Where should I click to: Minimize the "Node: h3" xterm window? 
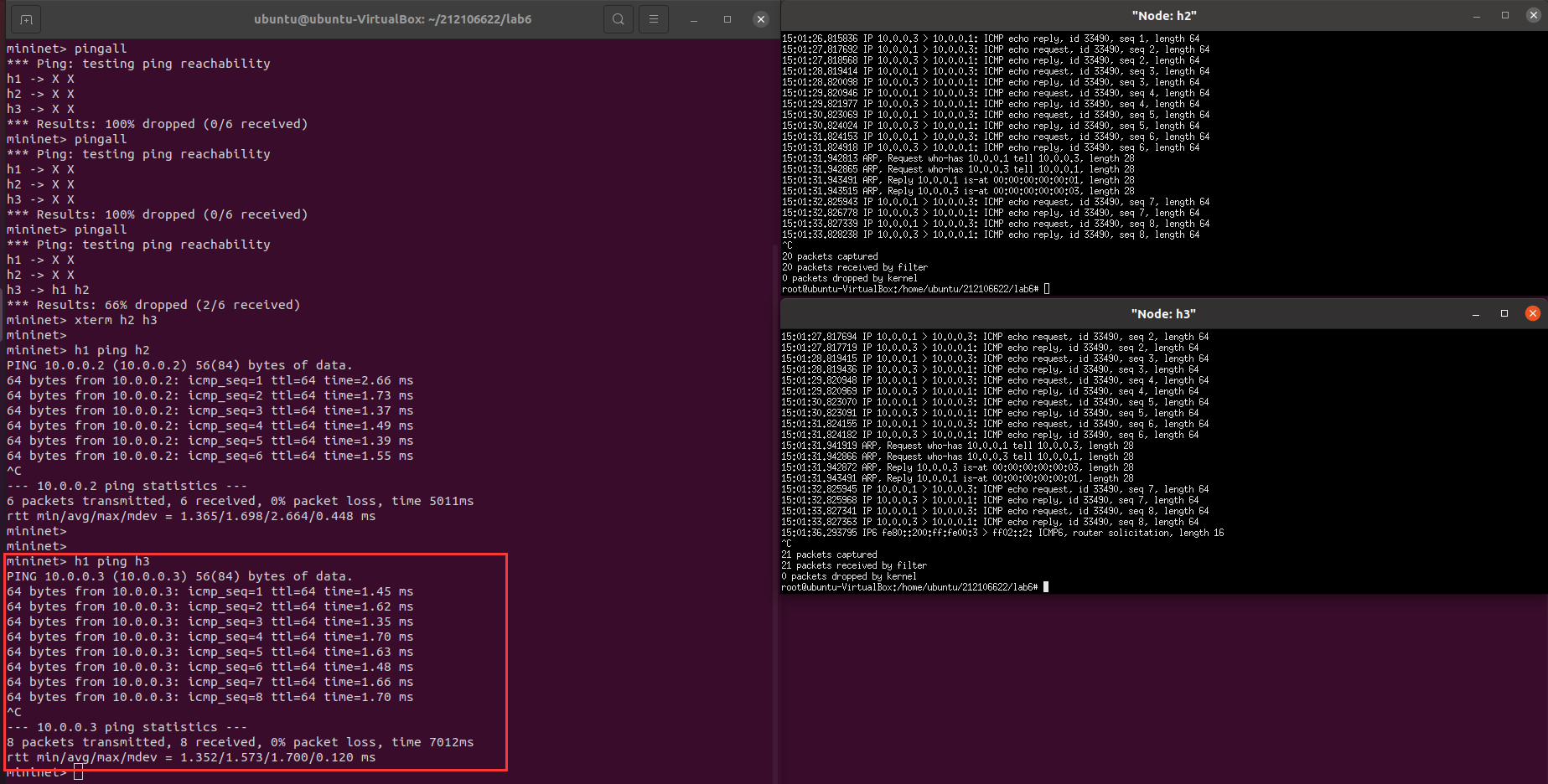click(x=1476, y=313)
